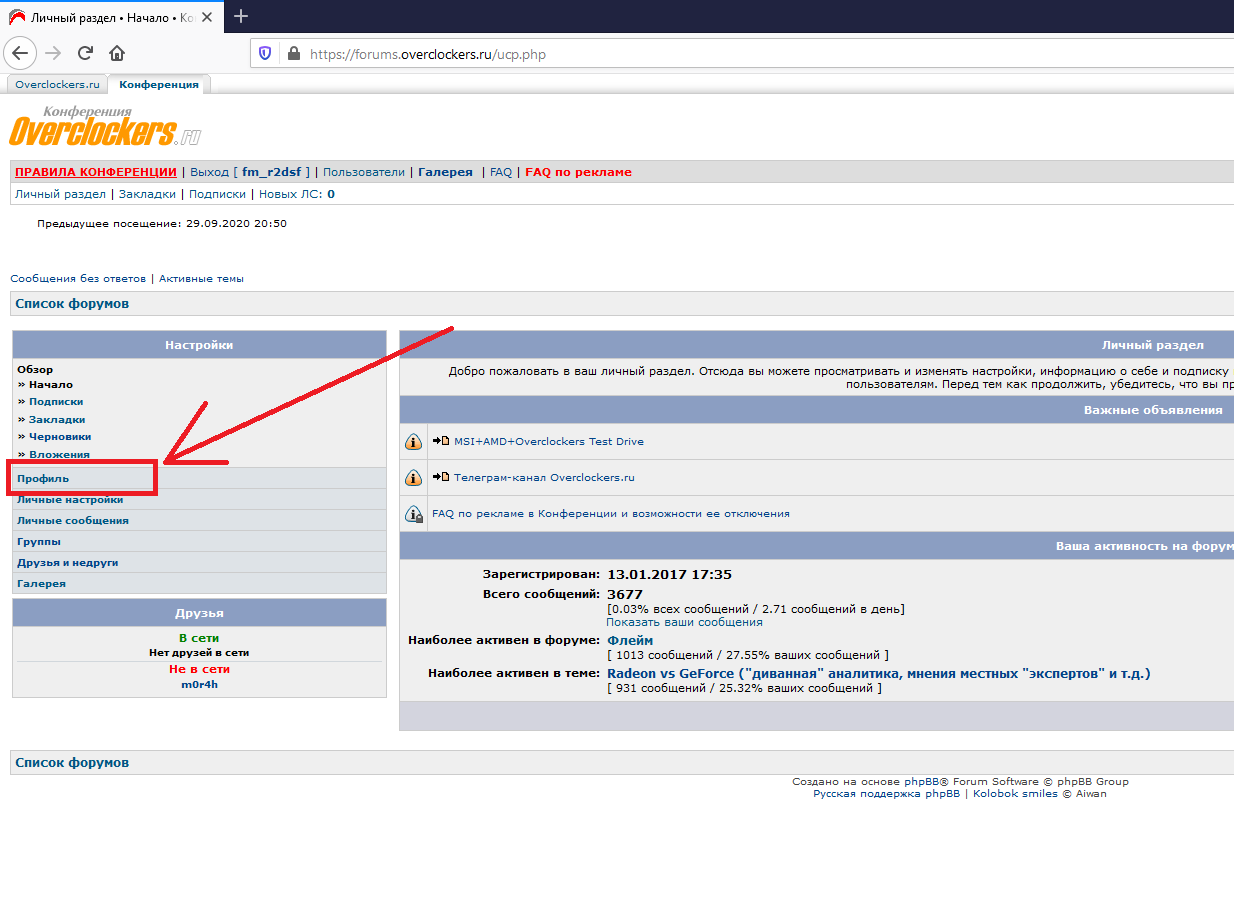Click the locked topic icon beside FAQ по рекламе
Image resolution: width=1234 pixels, height=924 pixels.
tap(413, 514)
